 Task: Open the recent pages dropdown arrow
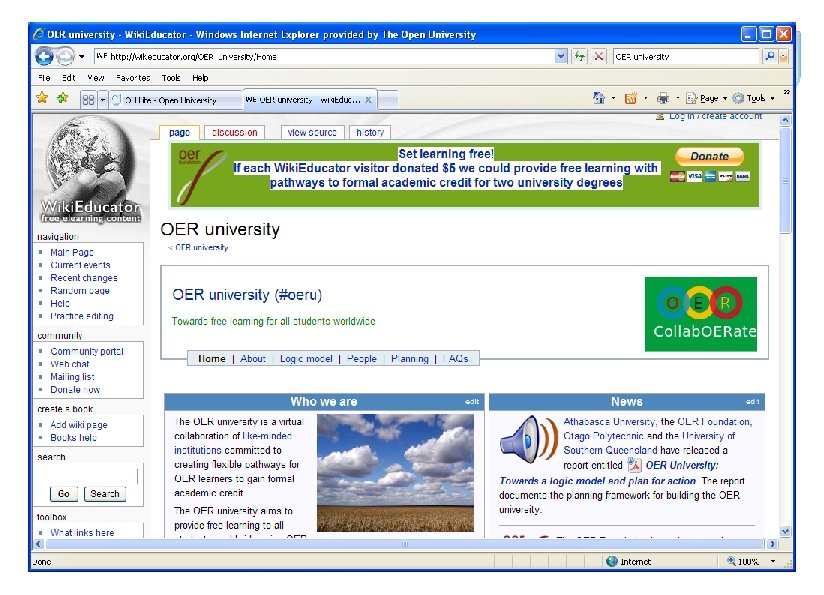pyautogui.click(x=82, y=56)
